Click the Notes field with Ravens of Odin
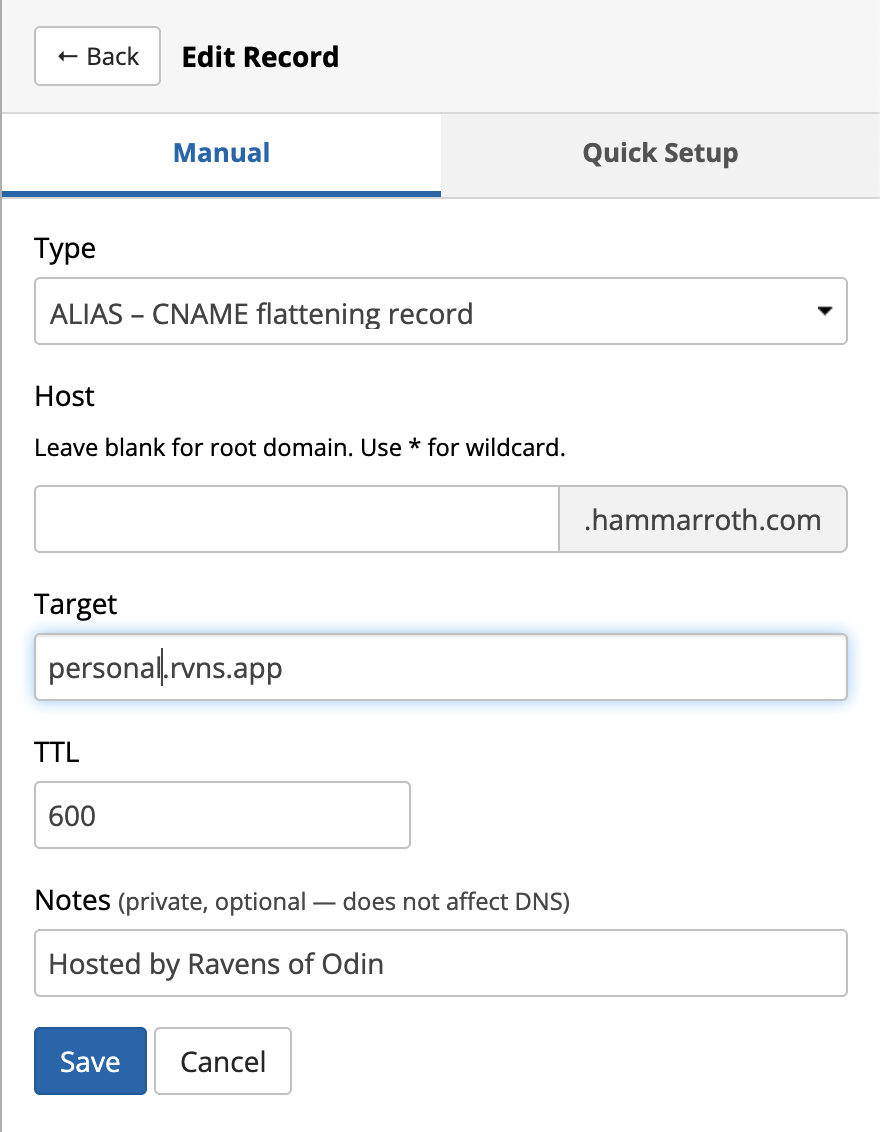 (x=440, y=963)
